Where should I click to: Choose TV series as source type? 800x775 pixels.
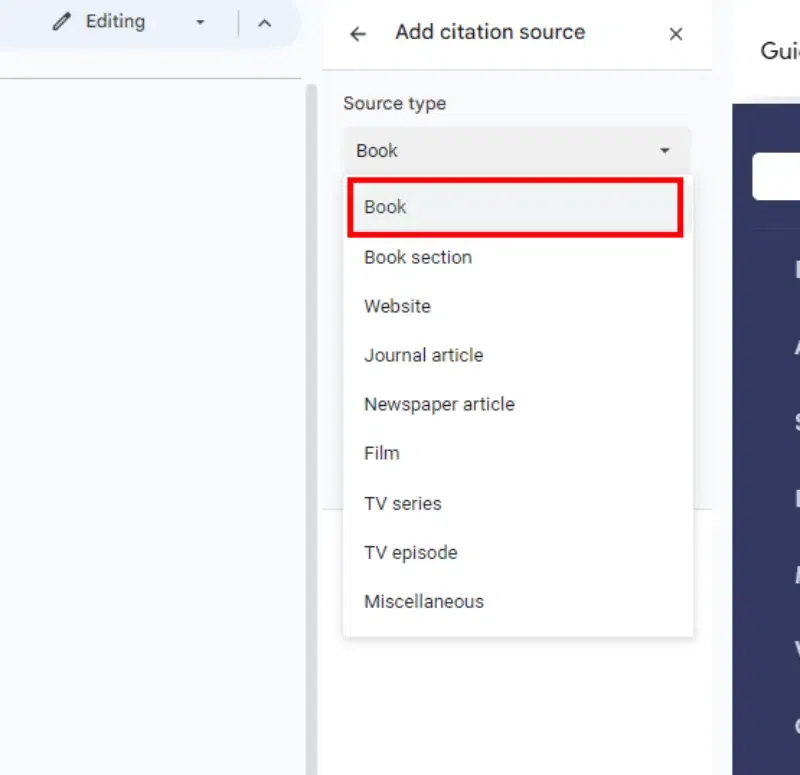point(518,504)
